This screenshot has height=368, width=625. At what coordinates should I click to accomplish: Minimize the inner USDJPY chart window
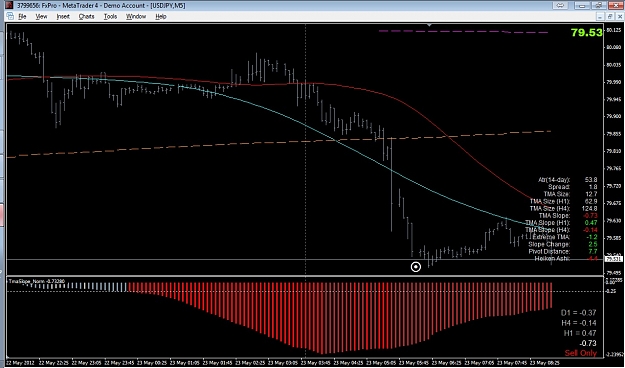pyautogui.click(x=601, y=16)
